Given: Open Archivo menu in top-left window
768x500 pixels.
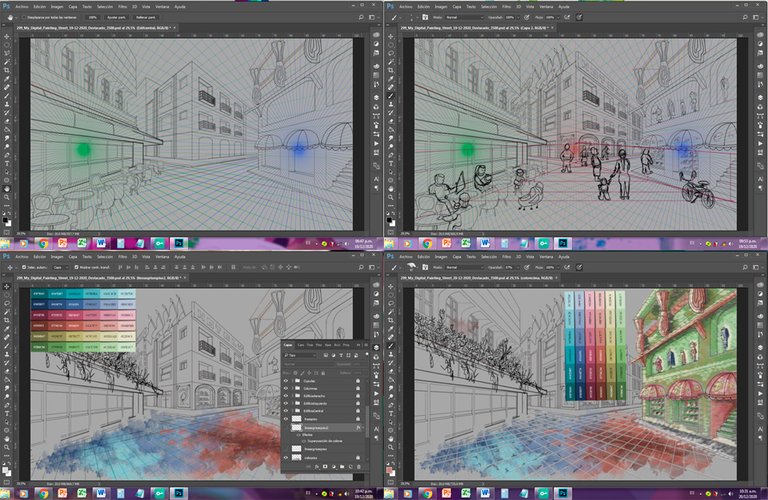Looking at the screenshot, I should coord(22,7).
